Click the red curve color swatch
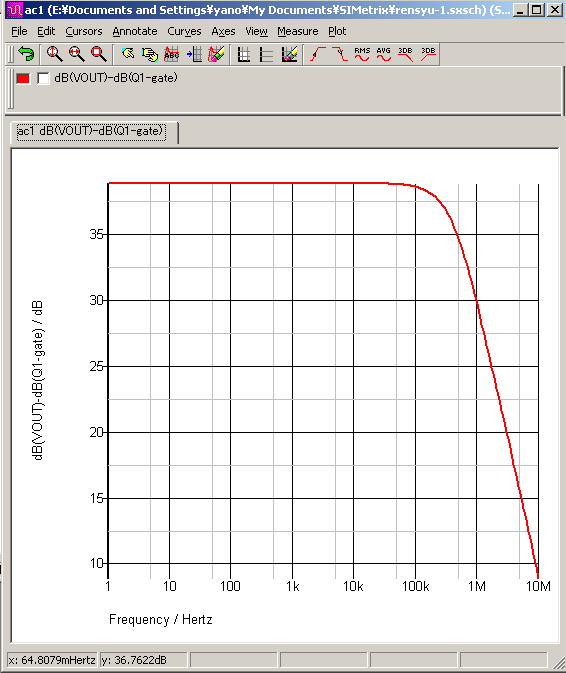This screenshot has height=673, width=566. 23,79
